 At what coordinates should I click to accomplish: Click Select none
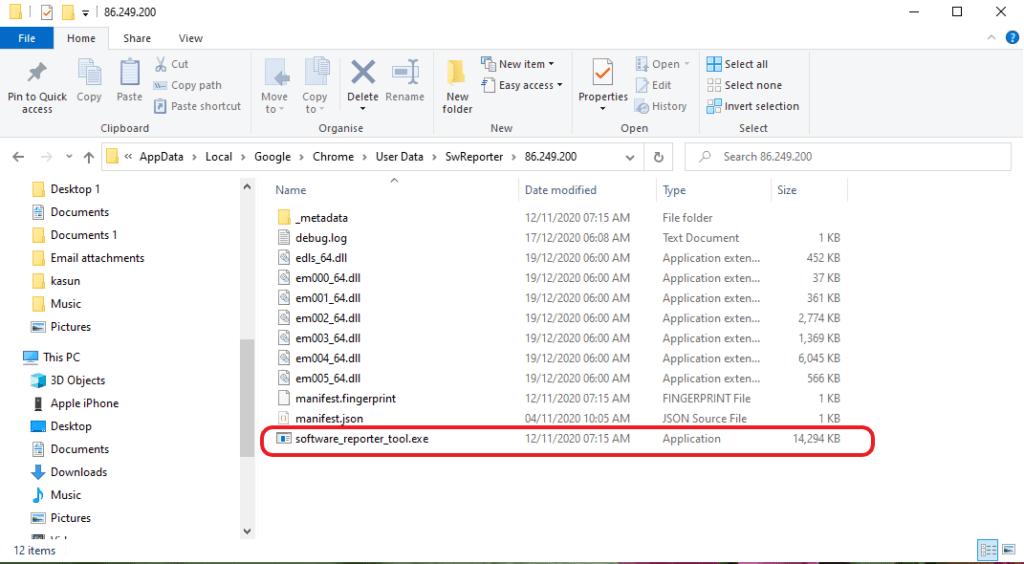point(744,85)
